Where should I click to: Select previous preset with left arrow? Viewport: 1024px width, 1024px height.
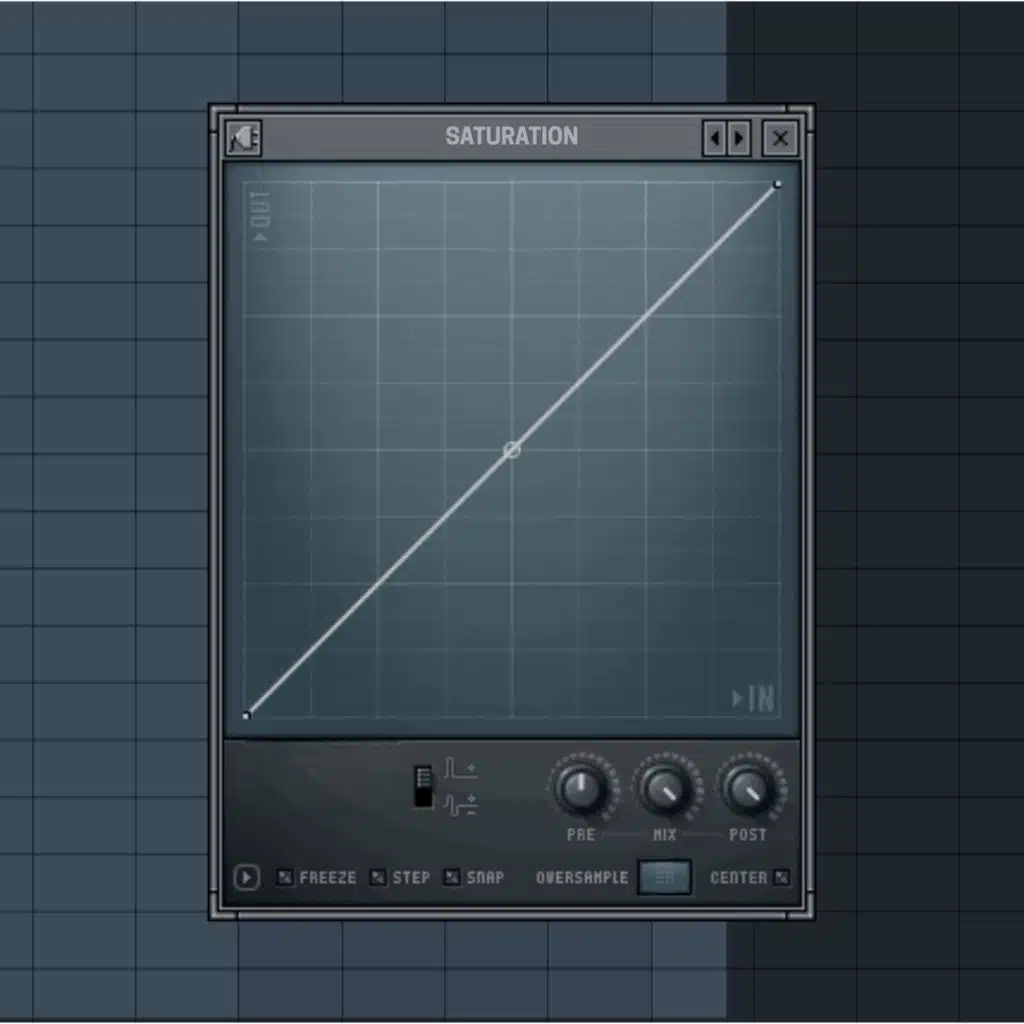tap(714, 138)
